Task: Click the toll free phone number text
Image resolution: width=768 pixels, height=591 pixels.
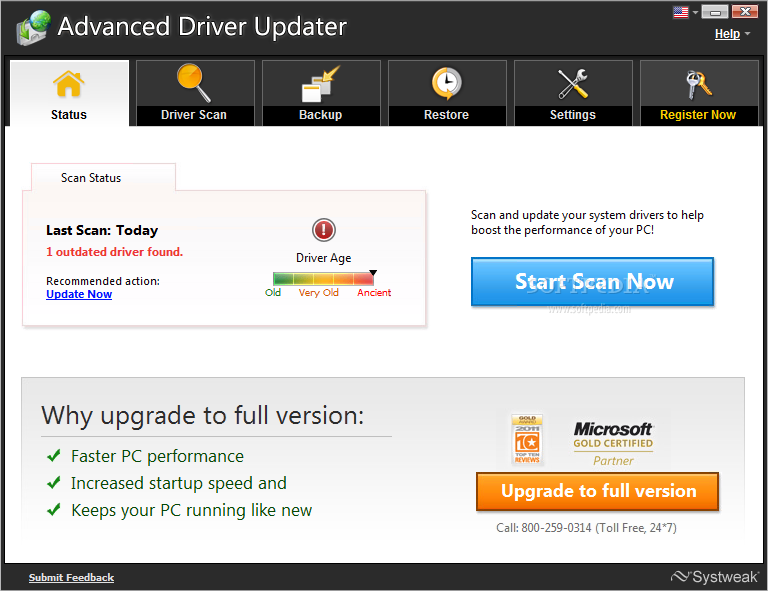Action: [586, 528]
